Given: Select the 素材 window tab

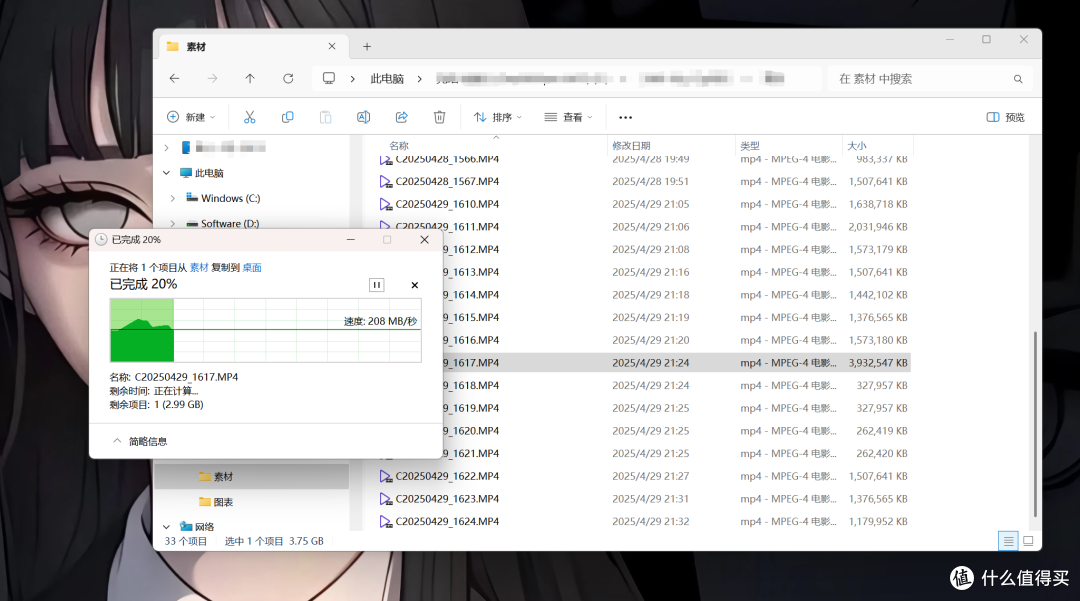Looking at the screenshot, I should (x=253, y=47).
